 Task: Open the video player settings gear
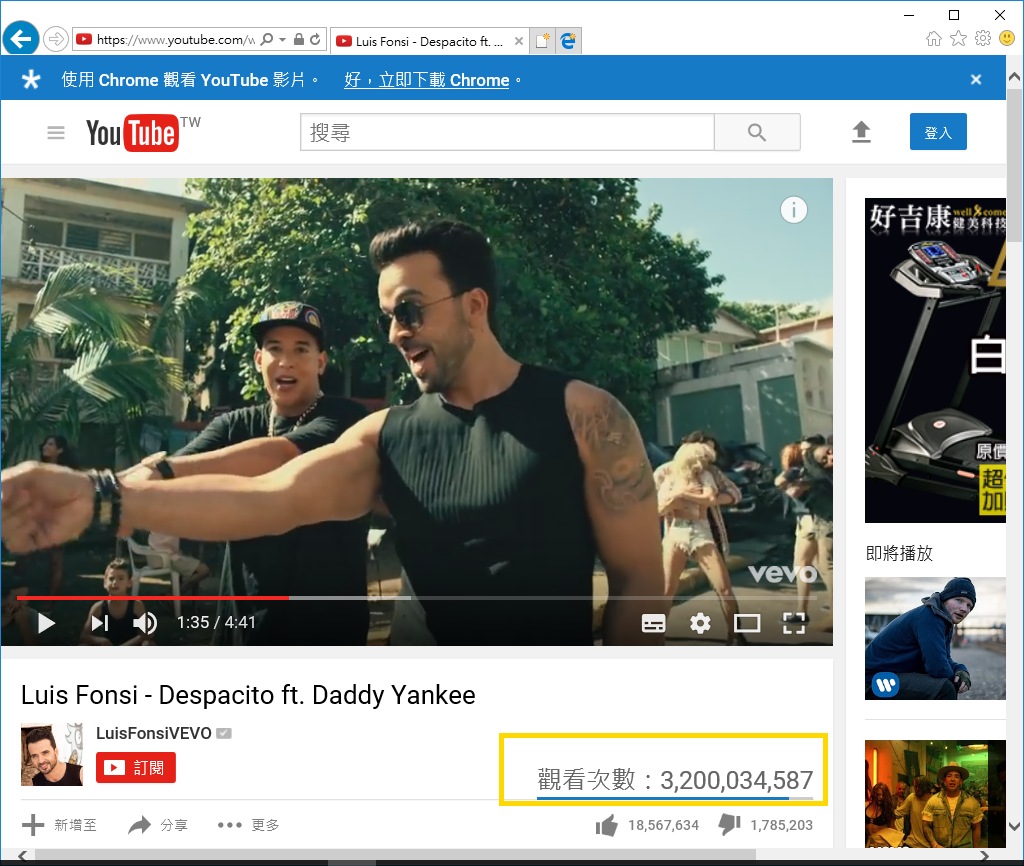pos(700,623)
